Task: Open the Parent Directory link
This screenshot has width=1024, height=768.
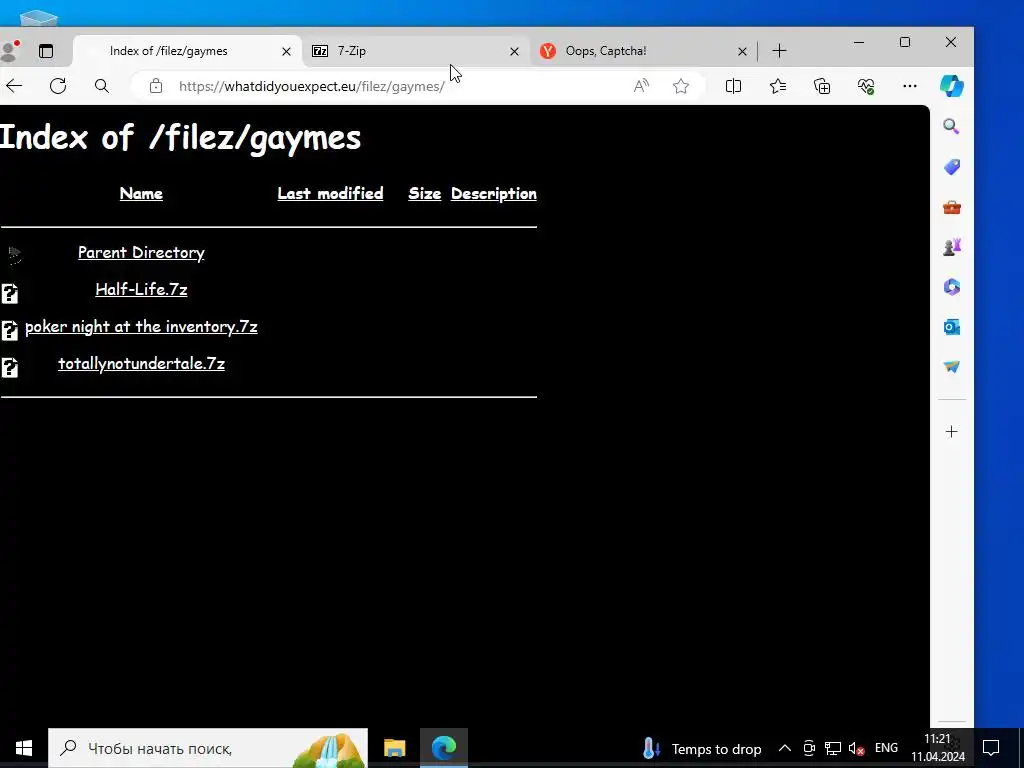Action: (141, 253)
